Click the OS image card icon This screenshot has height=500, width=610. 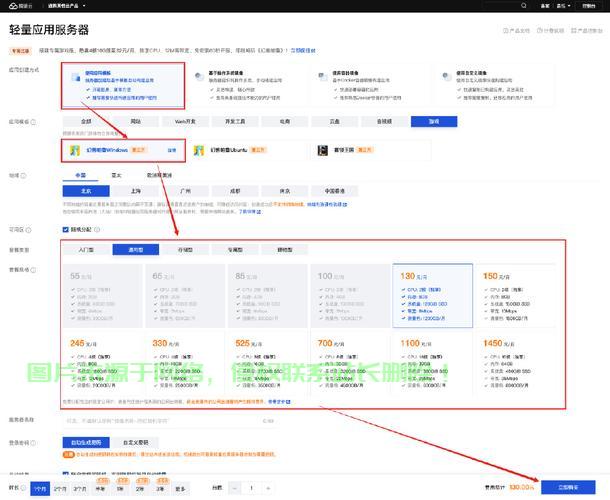[200, 77]
